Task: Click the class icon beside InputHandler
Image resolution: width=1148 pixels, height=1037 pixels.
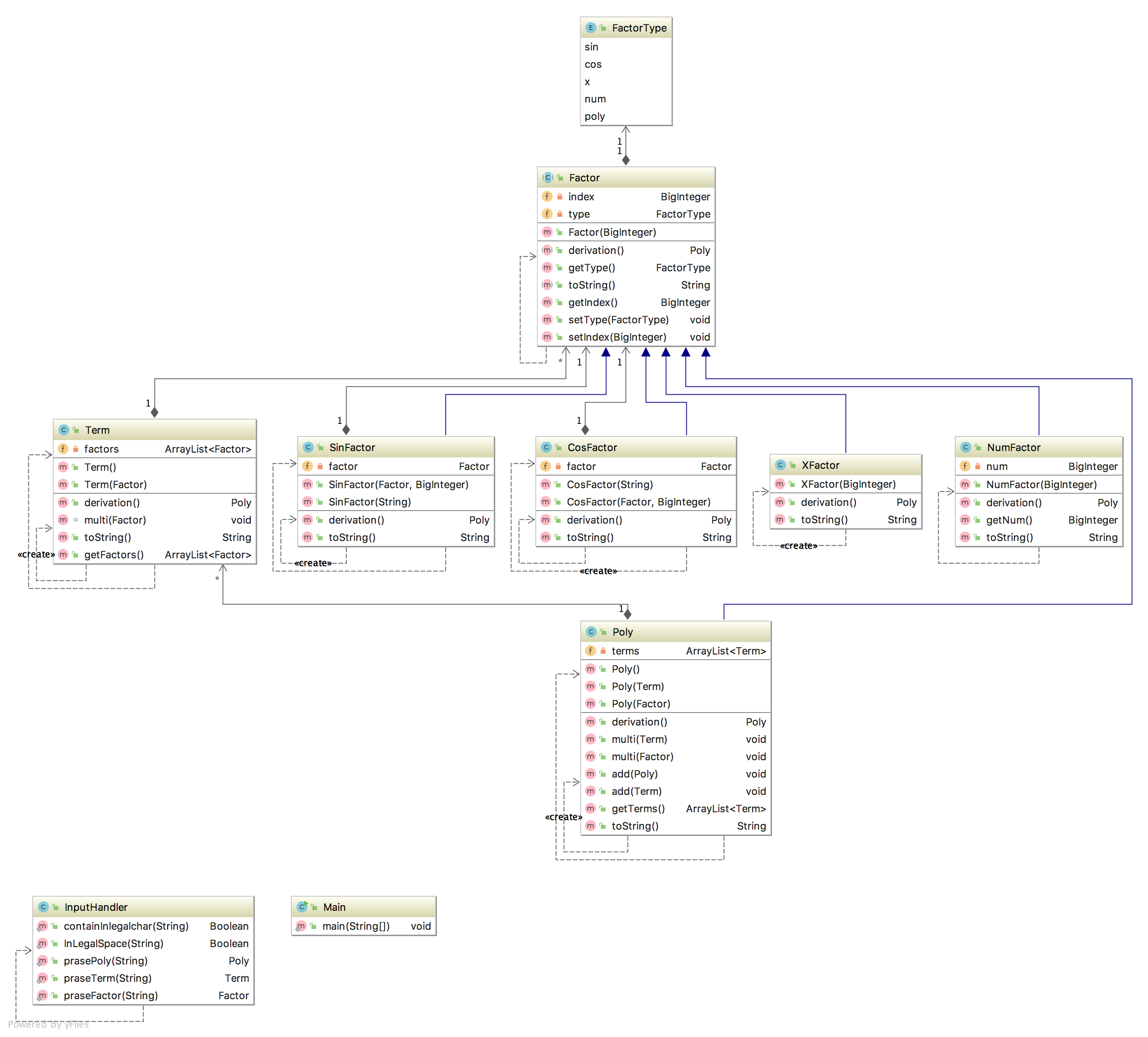Action: pos(43,906)
